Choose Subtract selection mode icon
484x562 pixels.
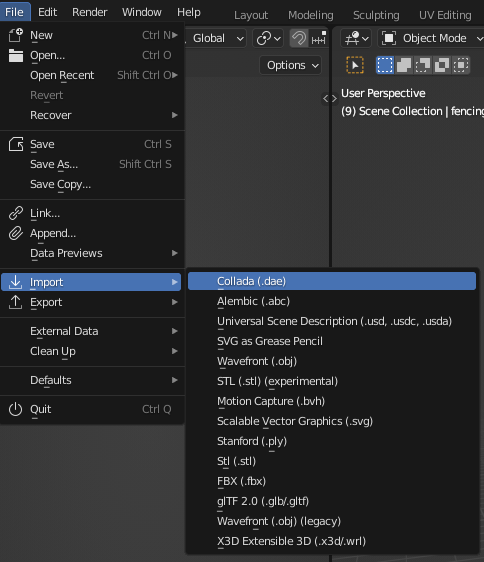[423, 65]
